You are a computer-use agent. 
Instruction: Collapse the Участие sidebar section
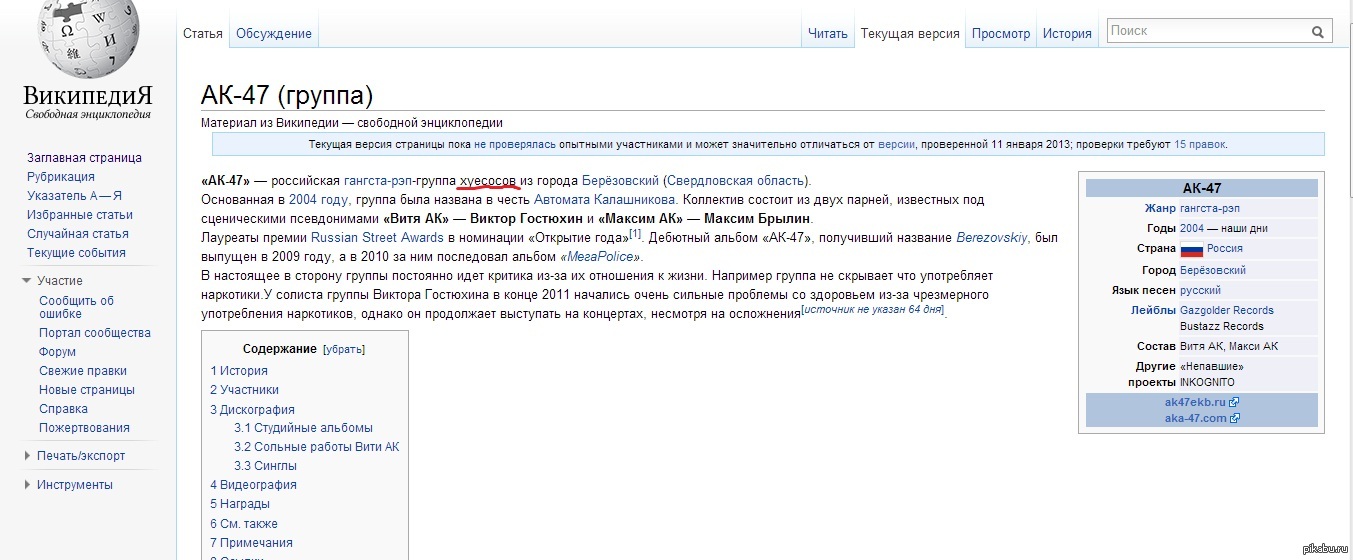click(x=27, y=281)
